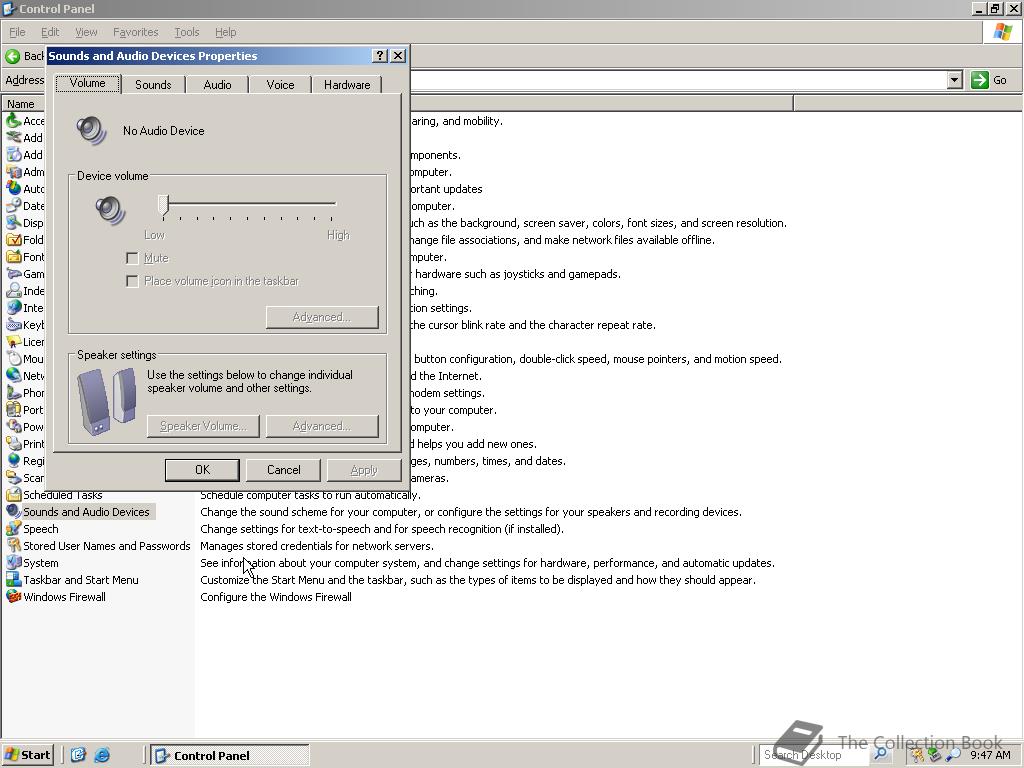Close the Sounds and Audio Devices dialog
This screenshot has width=1024, height=768.
(398, 56)
